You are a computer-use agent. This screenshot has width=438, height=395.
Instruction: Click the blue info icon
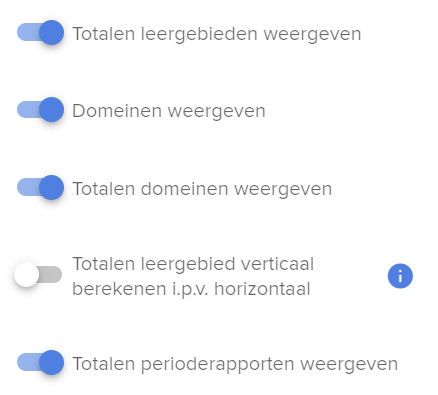(400, 276)
